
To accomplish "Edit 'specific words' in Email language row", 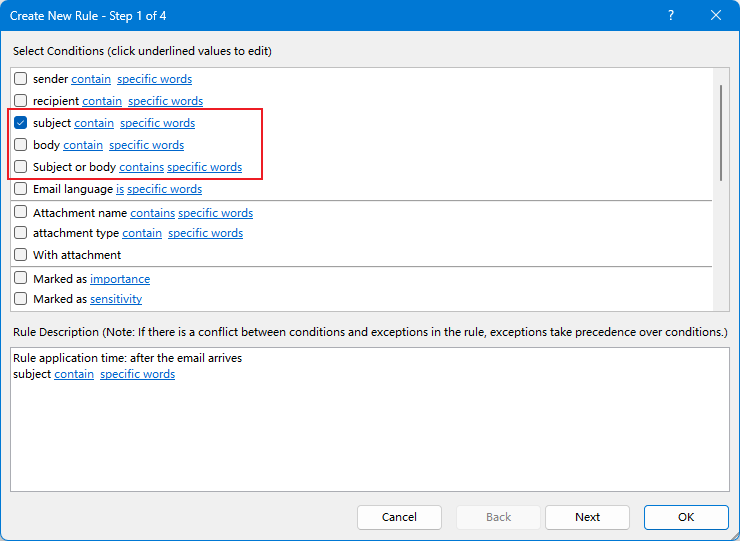I will [165, 189].
